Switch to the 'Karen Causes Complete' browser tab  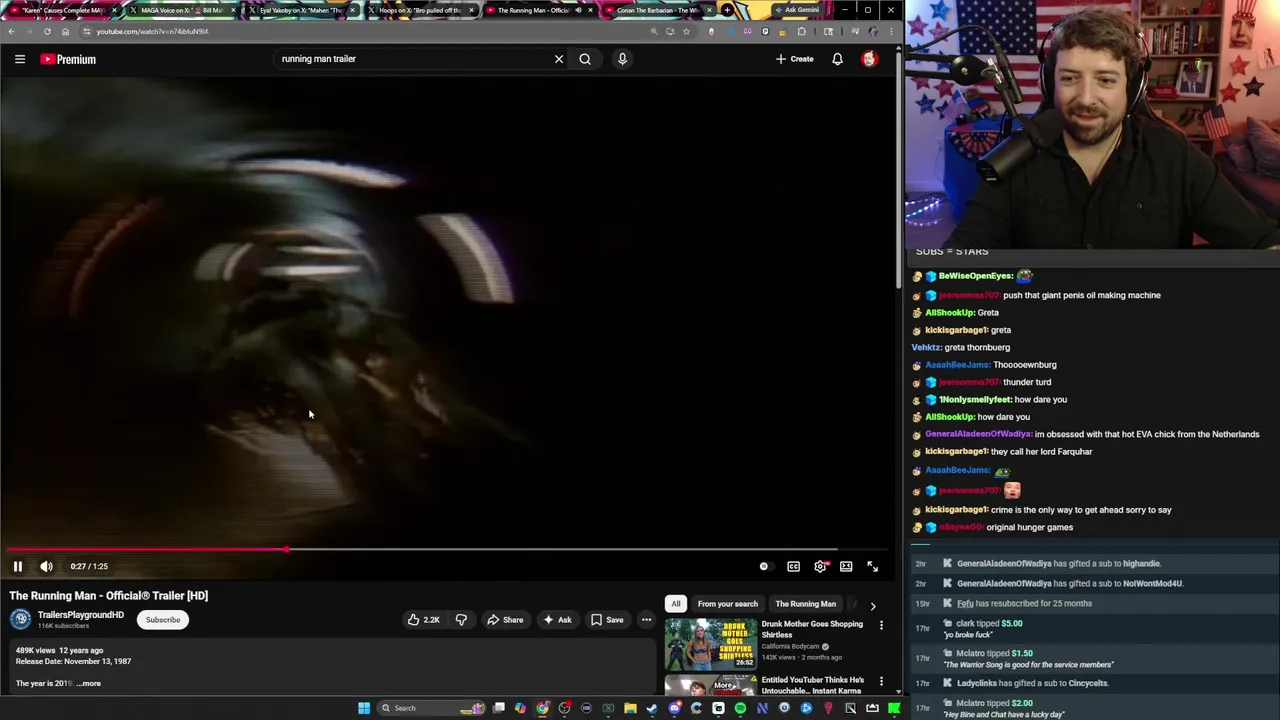click(x=62, y=10)
